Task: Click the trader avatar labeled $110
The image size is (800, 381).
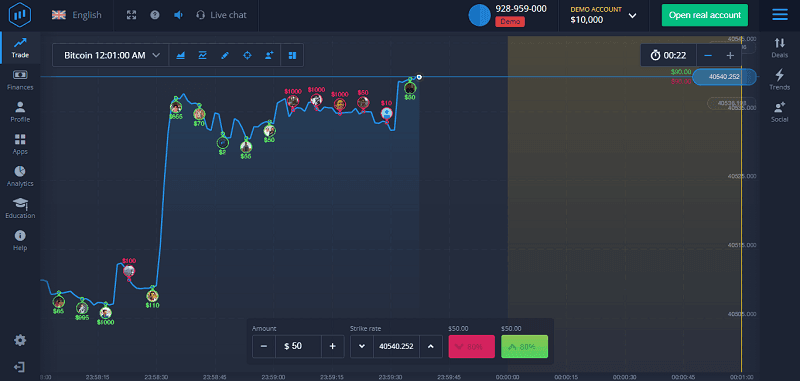Action: [x=152, y=296]
